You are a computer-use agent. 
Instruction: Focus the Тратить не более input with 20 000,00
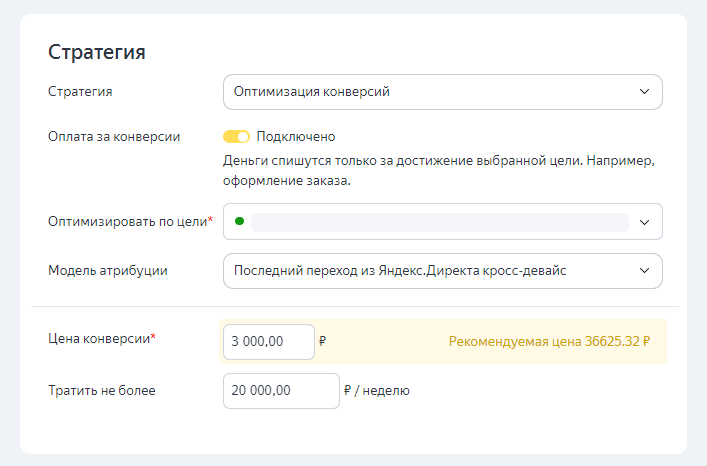pyautogui.click(x=281, y=391)
